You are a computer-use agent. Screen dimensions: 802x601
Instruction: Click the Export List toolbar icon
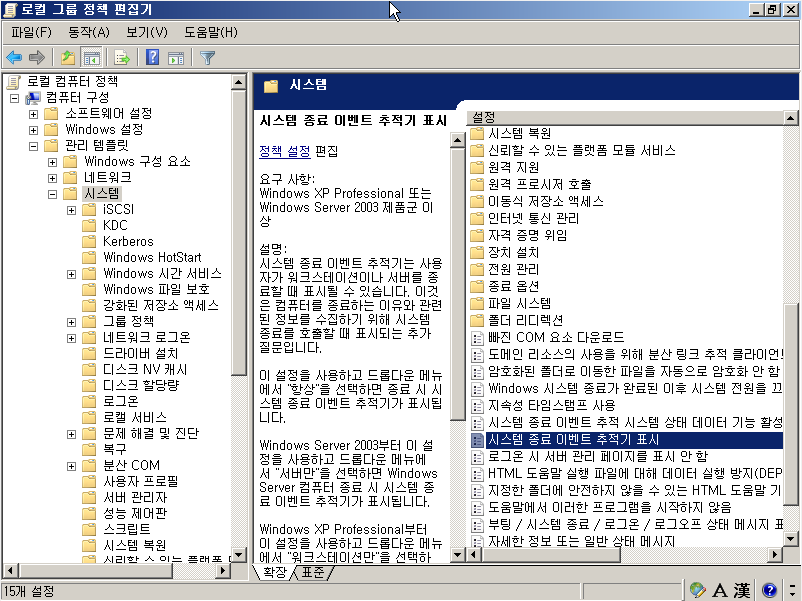click(x=122, y=58)
